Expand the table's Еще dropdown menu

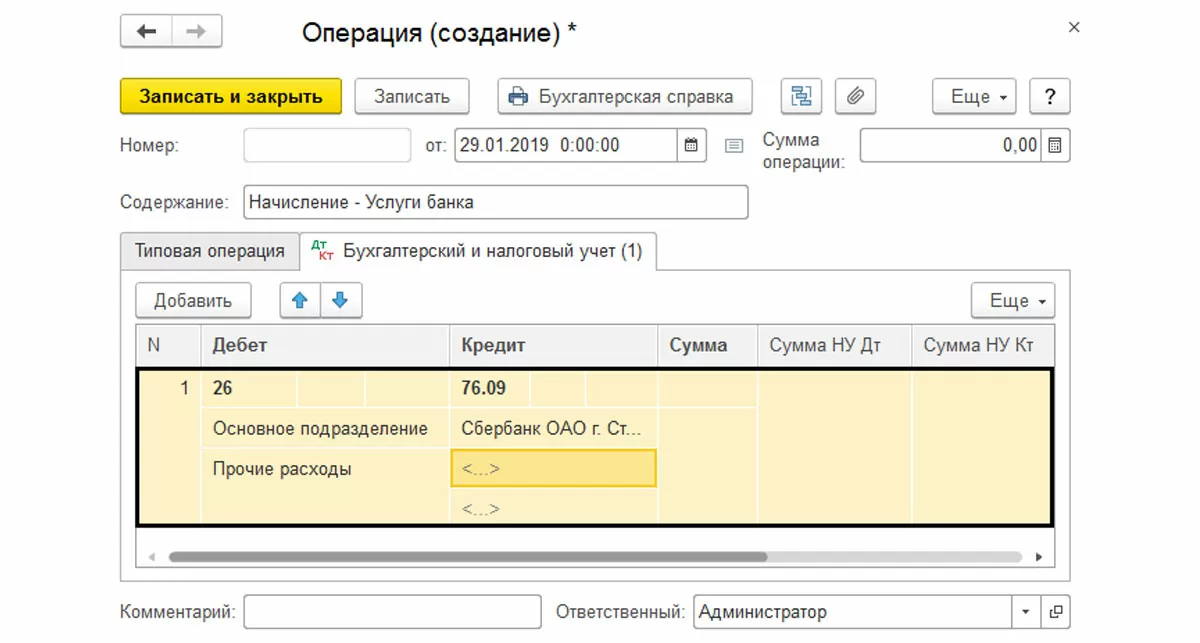click(x=1013, y=300)
